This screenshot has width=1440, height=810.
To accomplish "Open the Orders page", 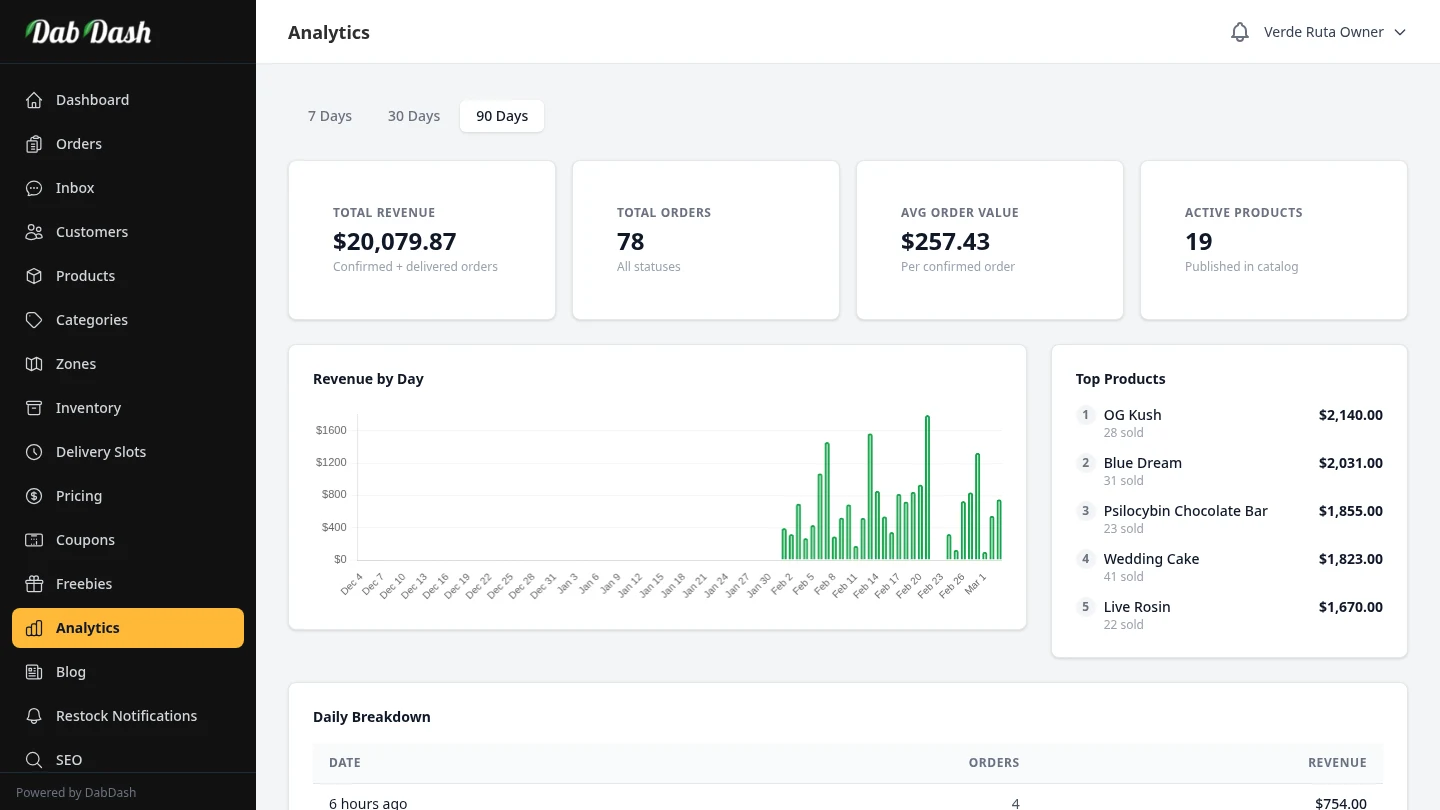I will tap(79, 144).
